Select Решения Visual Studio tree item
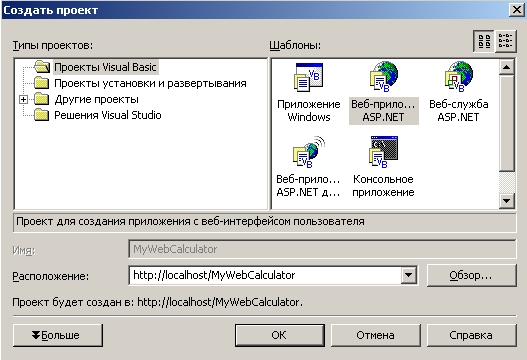Image resolution: width=527 pixels, height=360 pixels. (108, 115)
